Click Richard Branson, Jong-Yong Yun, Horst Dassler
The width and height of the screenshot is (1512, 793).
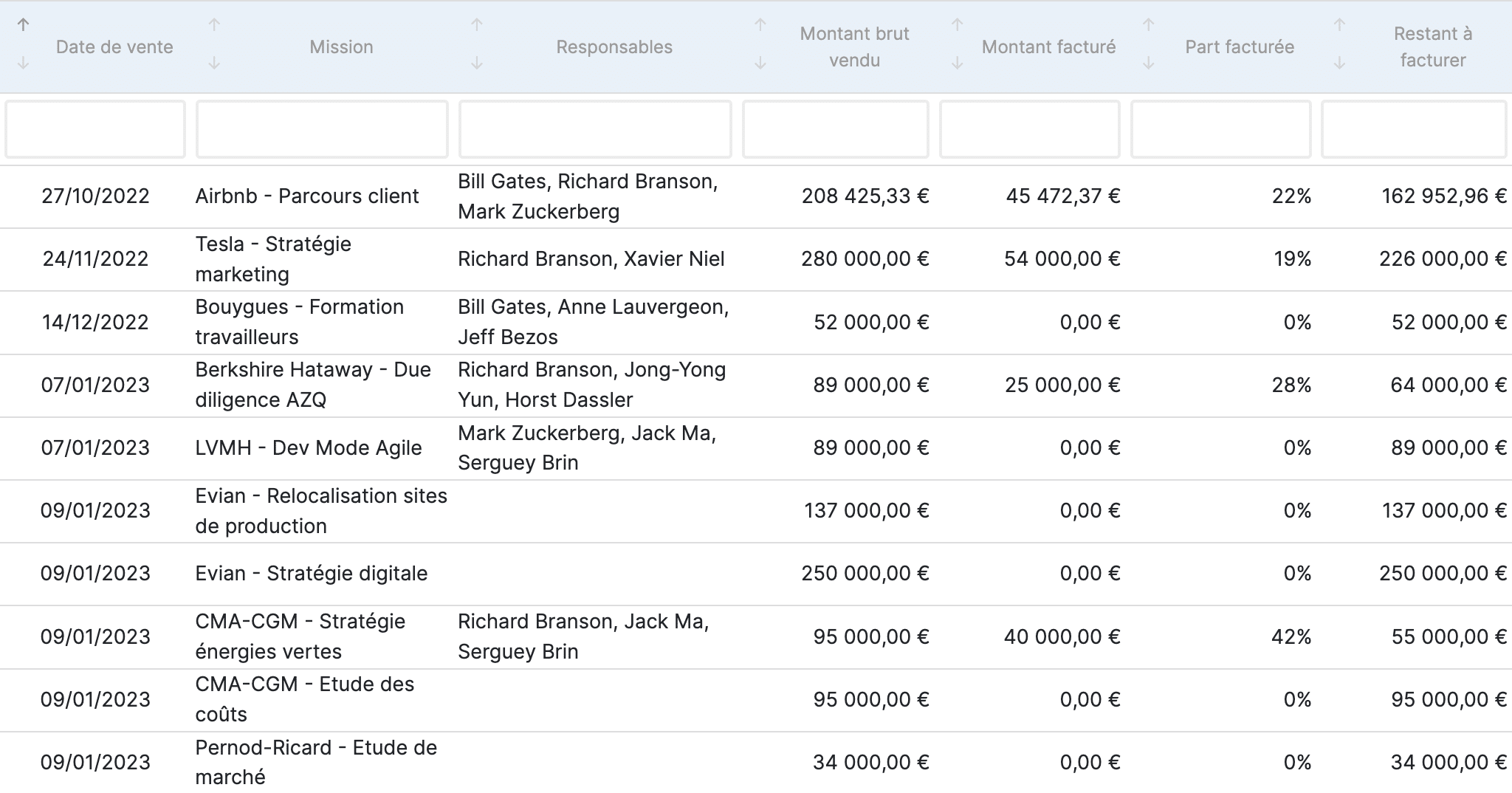(x=592, y=385)
